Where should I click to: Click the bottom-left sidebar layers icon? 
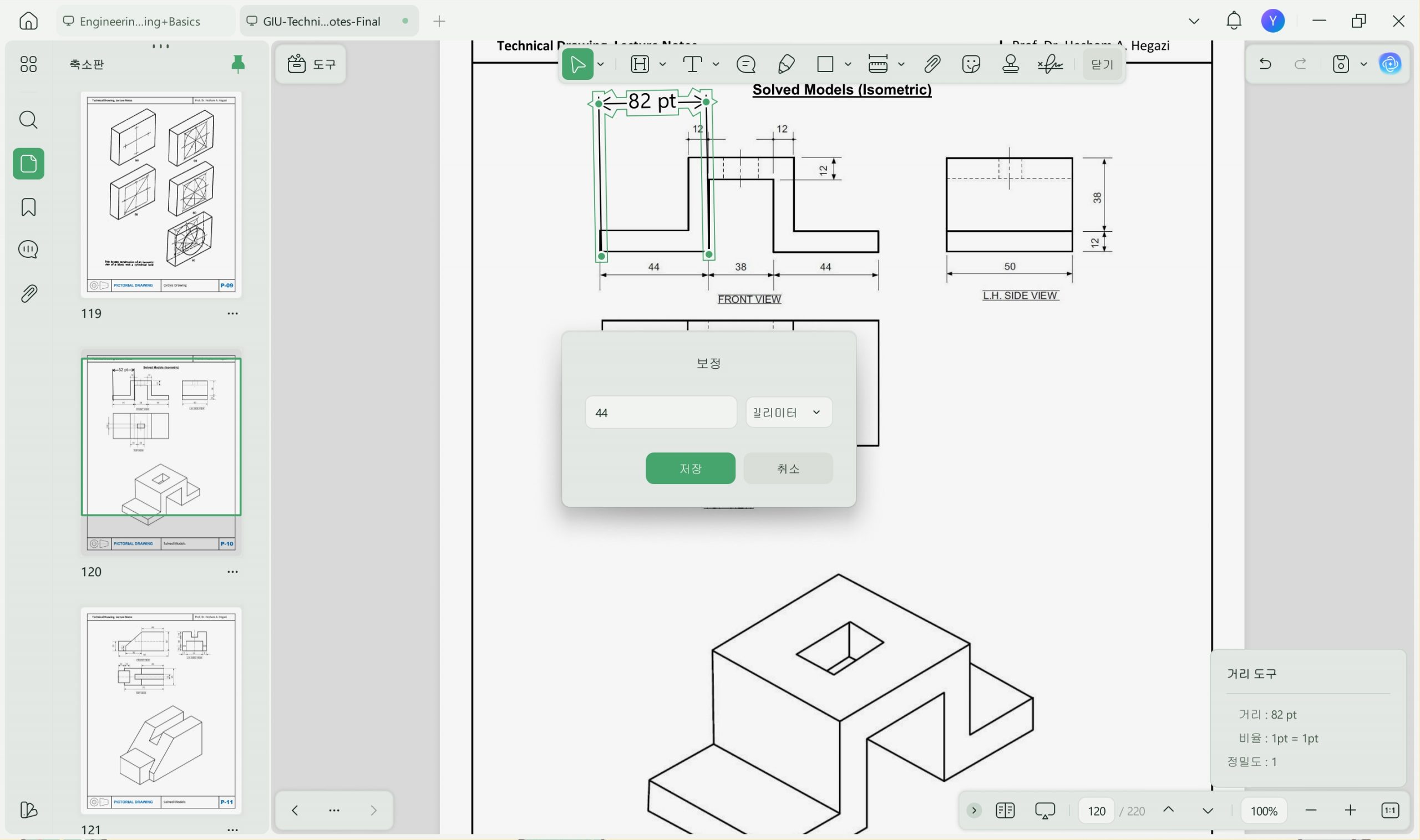click(x=28, y=810)
